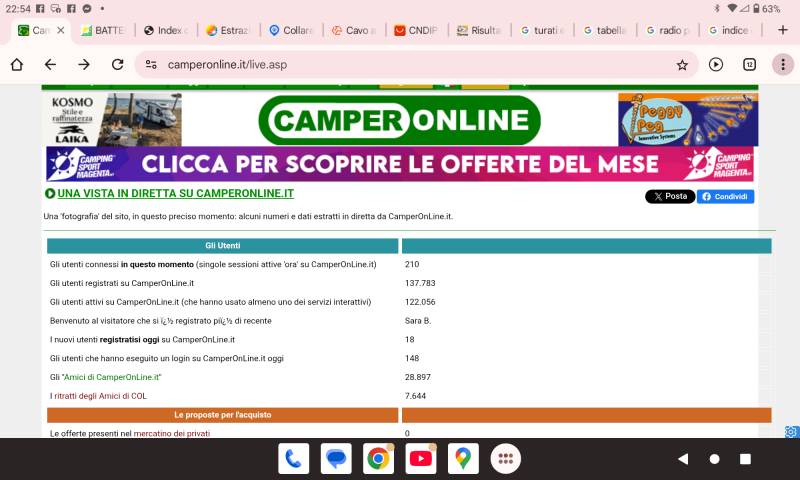800x480 pixels.
Task: Click the Facebook Condividi button
Action: [725, 196]
